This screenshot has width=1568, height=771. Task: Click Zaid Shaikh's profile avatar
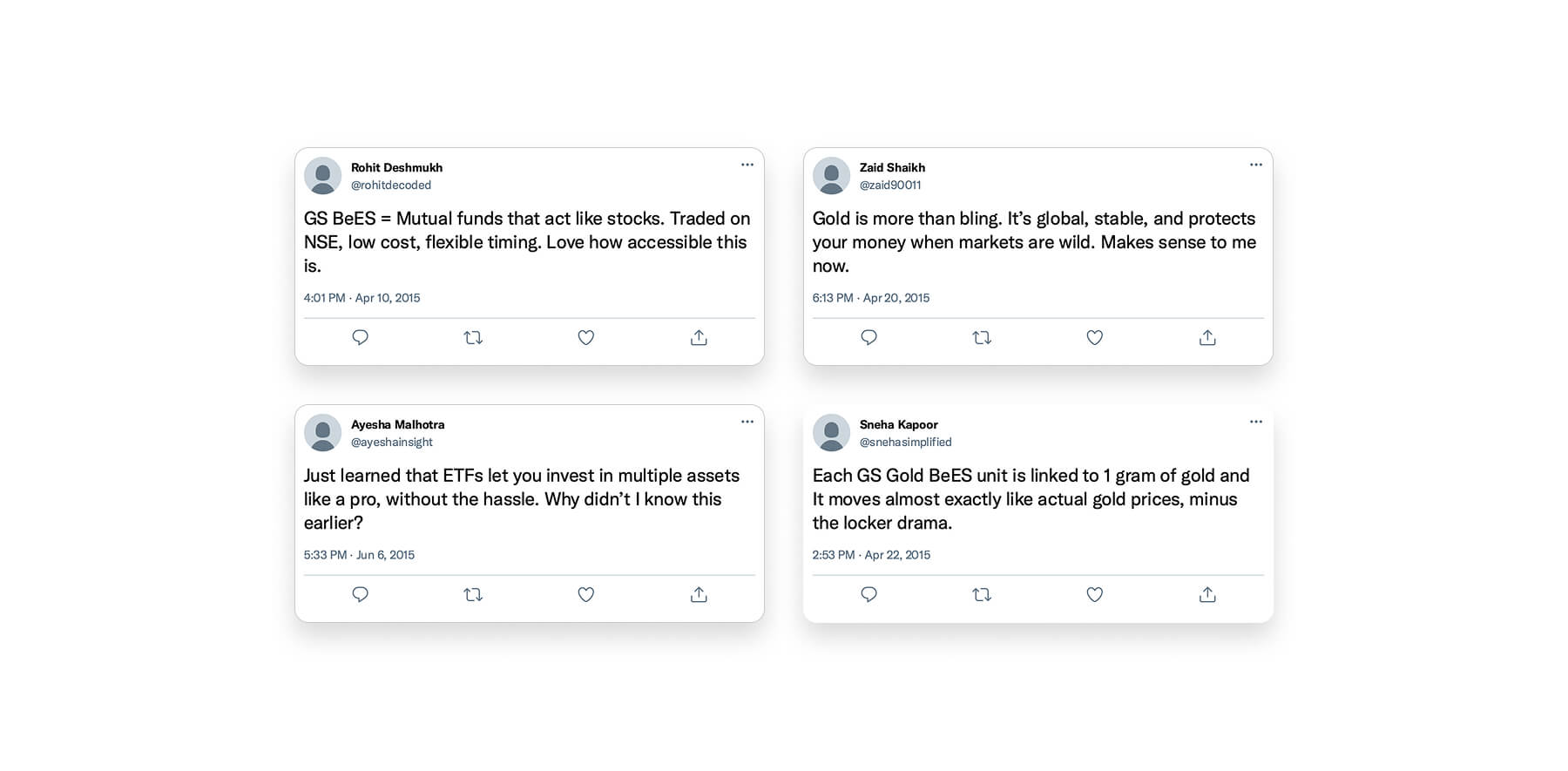point(831,175)
